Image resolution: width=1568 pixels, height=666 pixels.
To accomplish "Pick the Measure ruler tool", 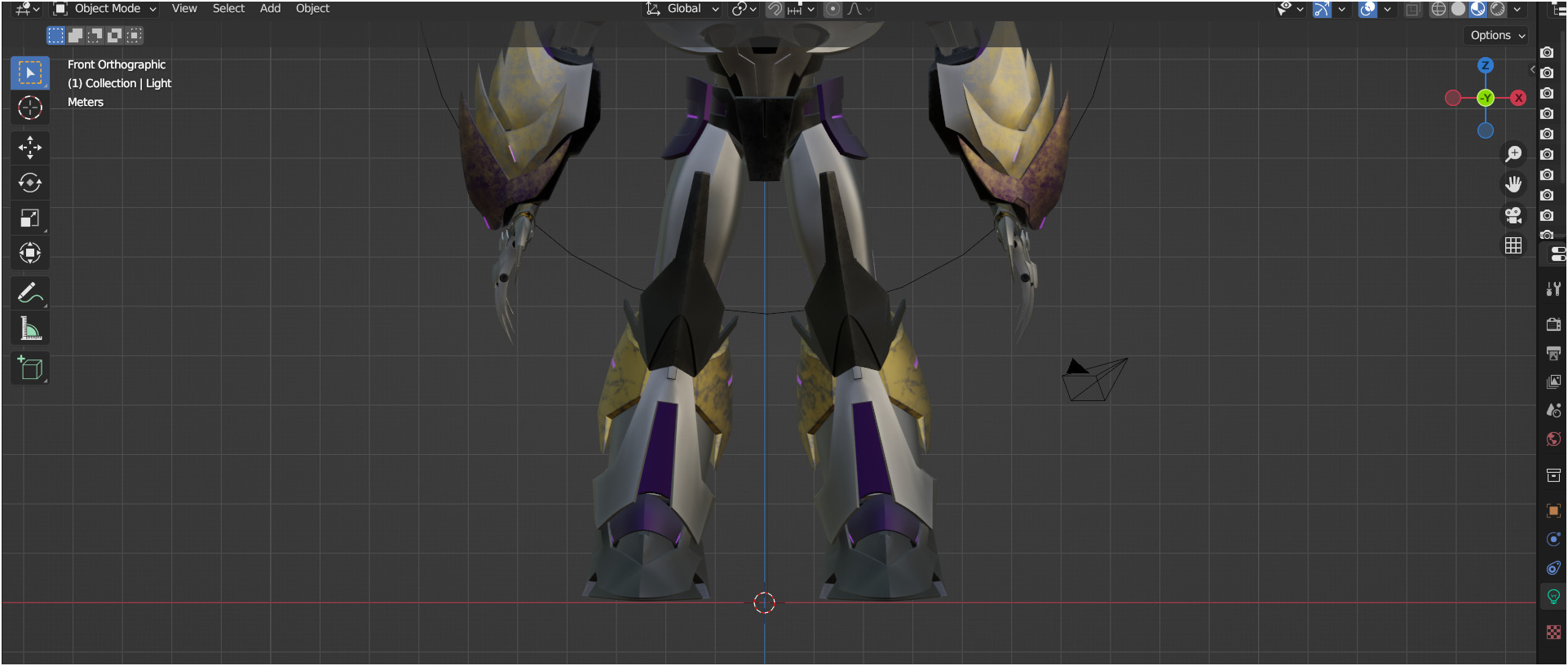I will [30, 328].
